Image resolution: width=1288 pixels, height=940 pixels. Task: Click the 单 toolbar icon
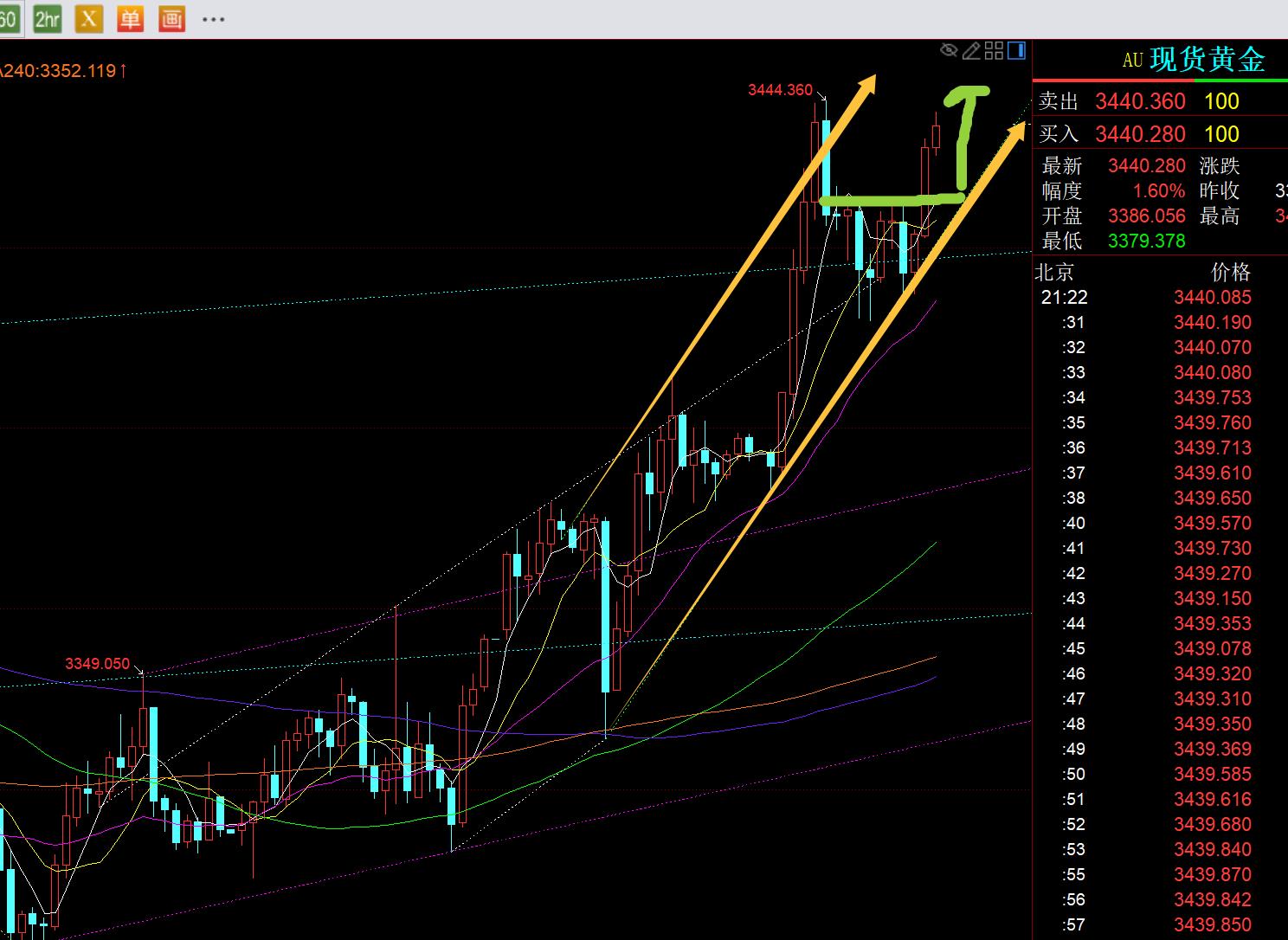pyautogui.click(x=130, y=19)
